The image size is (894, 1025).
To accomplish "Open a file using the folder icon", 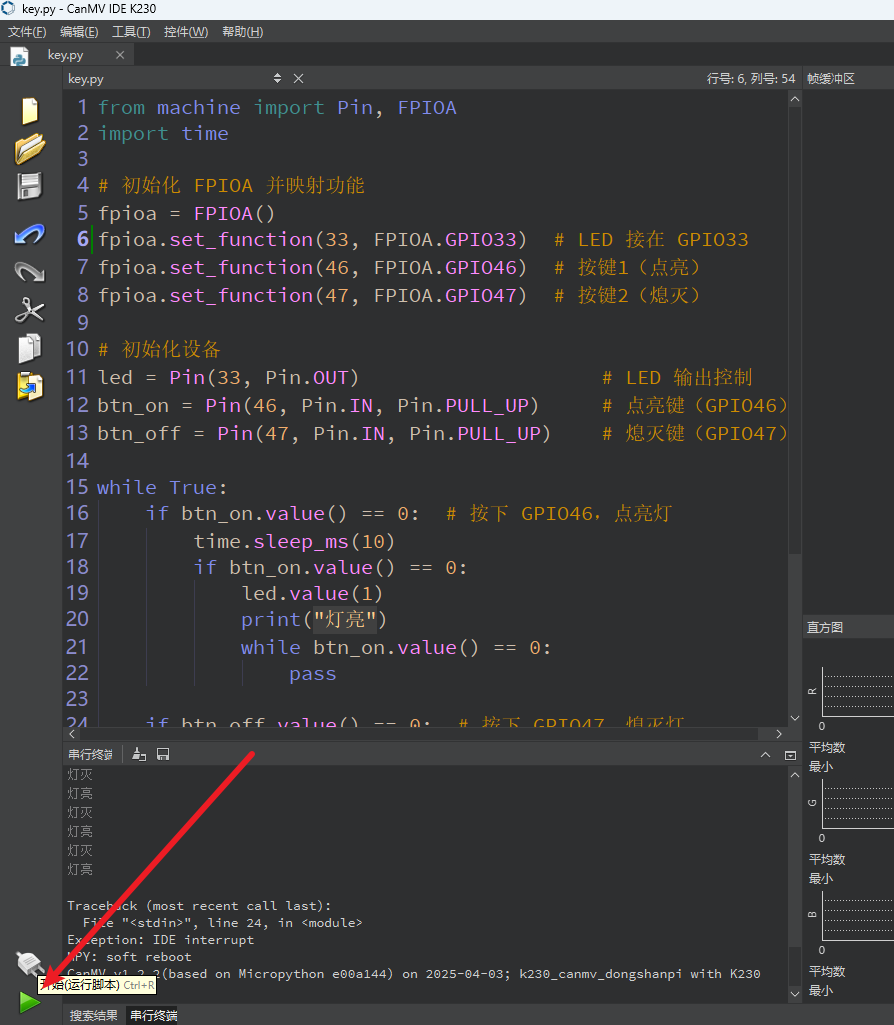I will [x=30, y=148].
